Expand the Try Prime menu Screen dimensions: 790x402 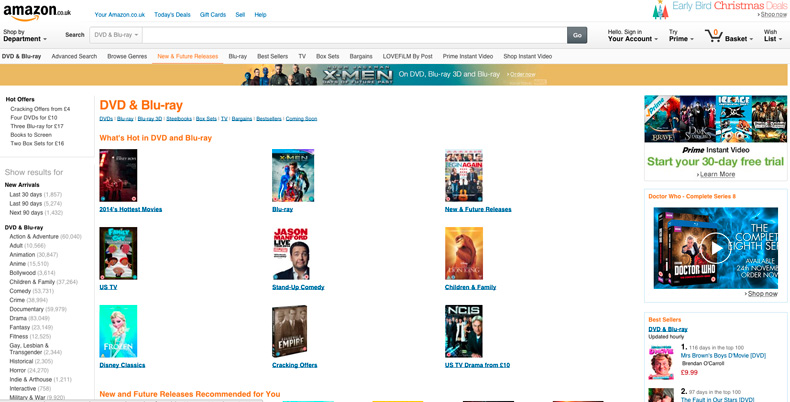pyautogui.click(x=681, y=35)
